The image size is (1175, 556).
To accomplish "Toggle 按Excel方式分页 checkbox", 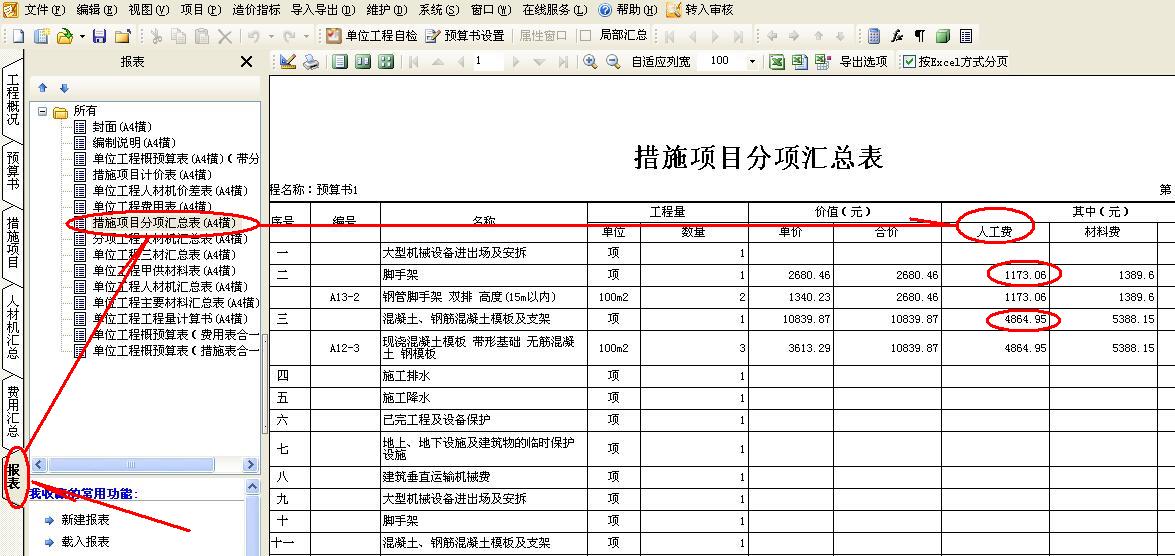I will [909, 62].
